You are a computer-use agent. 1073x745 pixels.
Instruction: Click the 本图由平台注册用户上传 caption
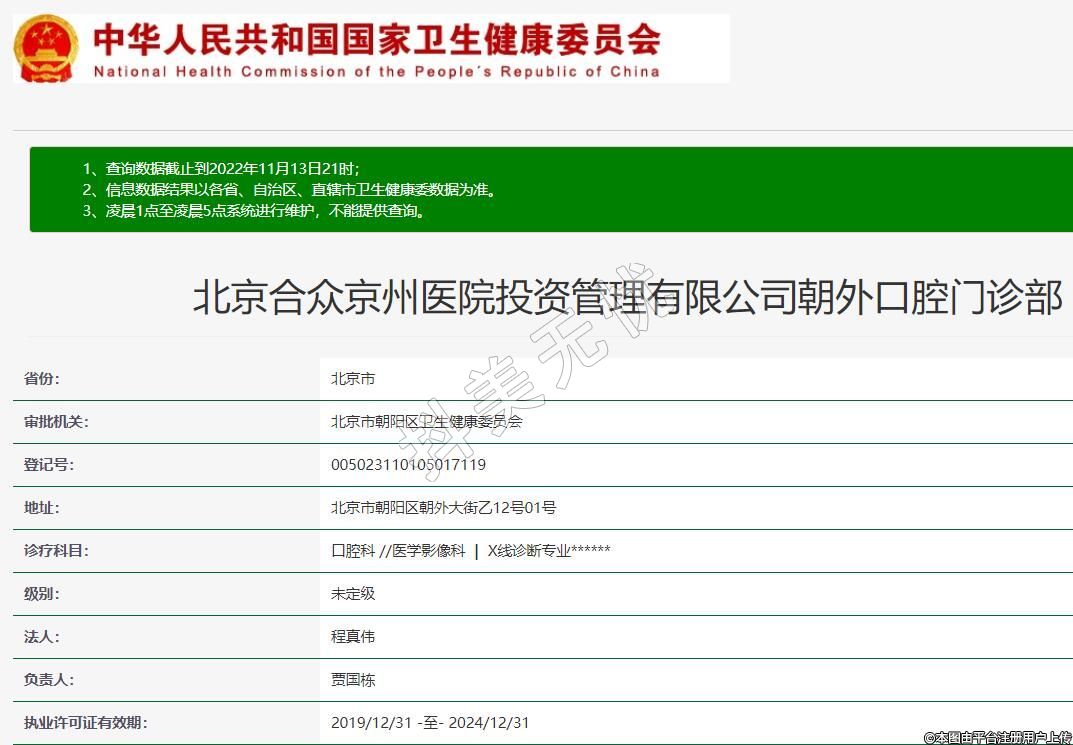tap(997, 737)
